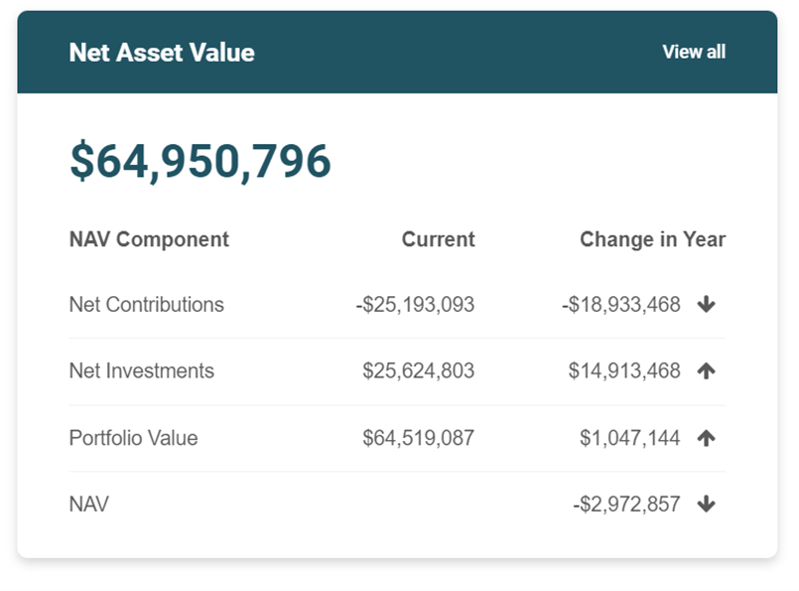Select the Net Investments row label
This screenshot has width=799, height=591.
142,371
